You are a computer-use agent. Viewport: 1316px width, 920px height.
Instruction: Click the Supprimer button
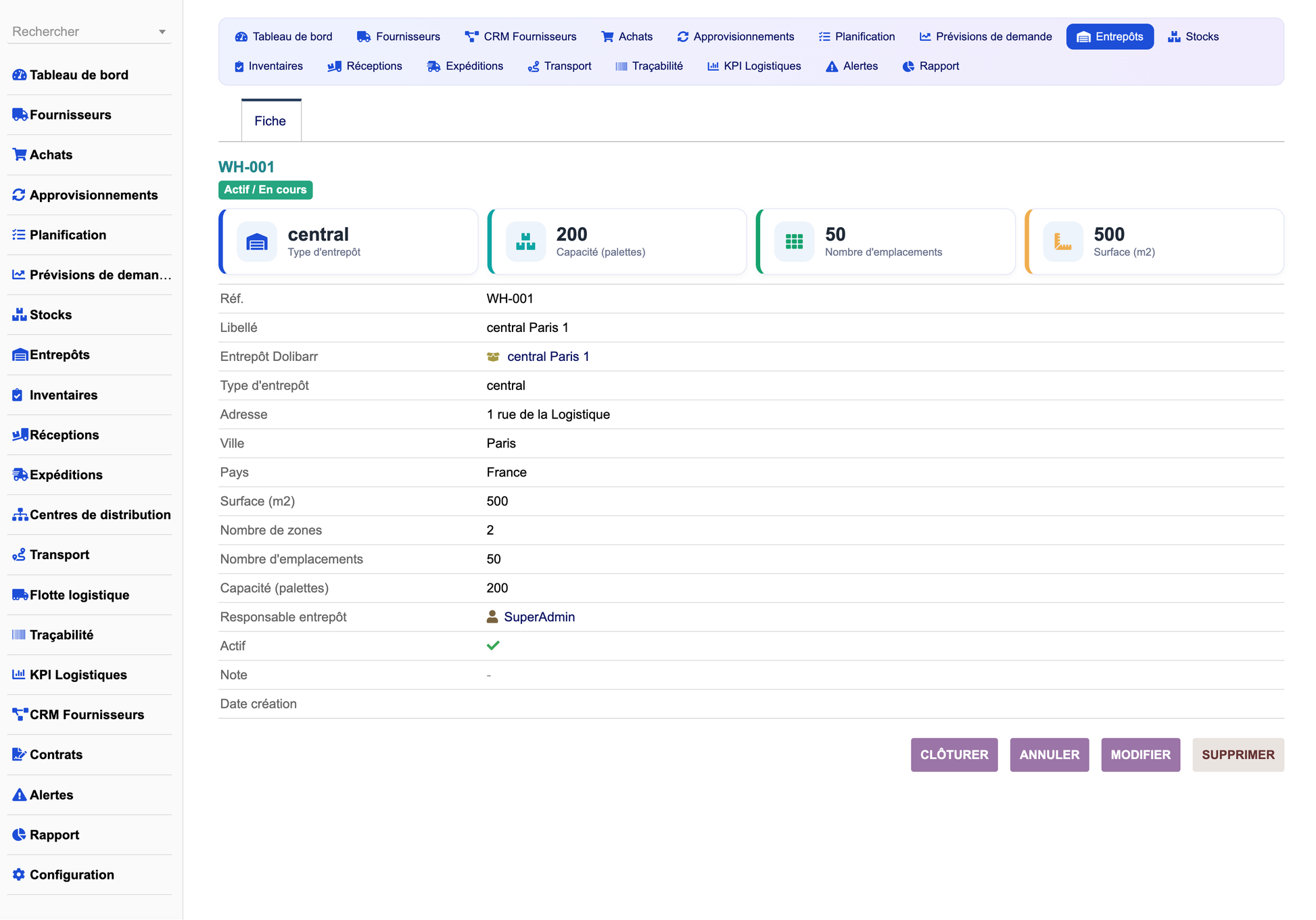click(1238, 755)
